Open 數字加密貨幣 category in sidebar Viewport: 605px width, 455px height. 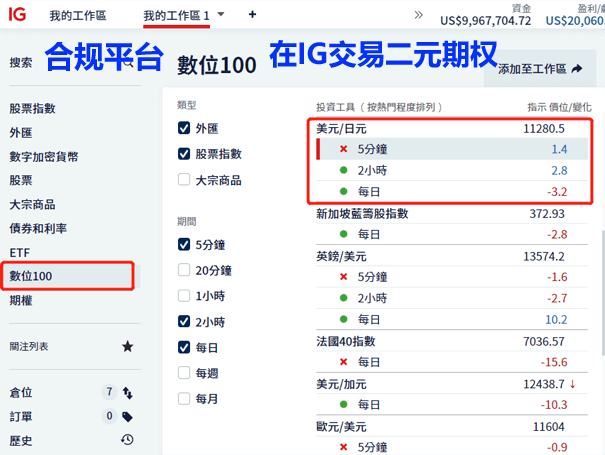44,157
